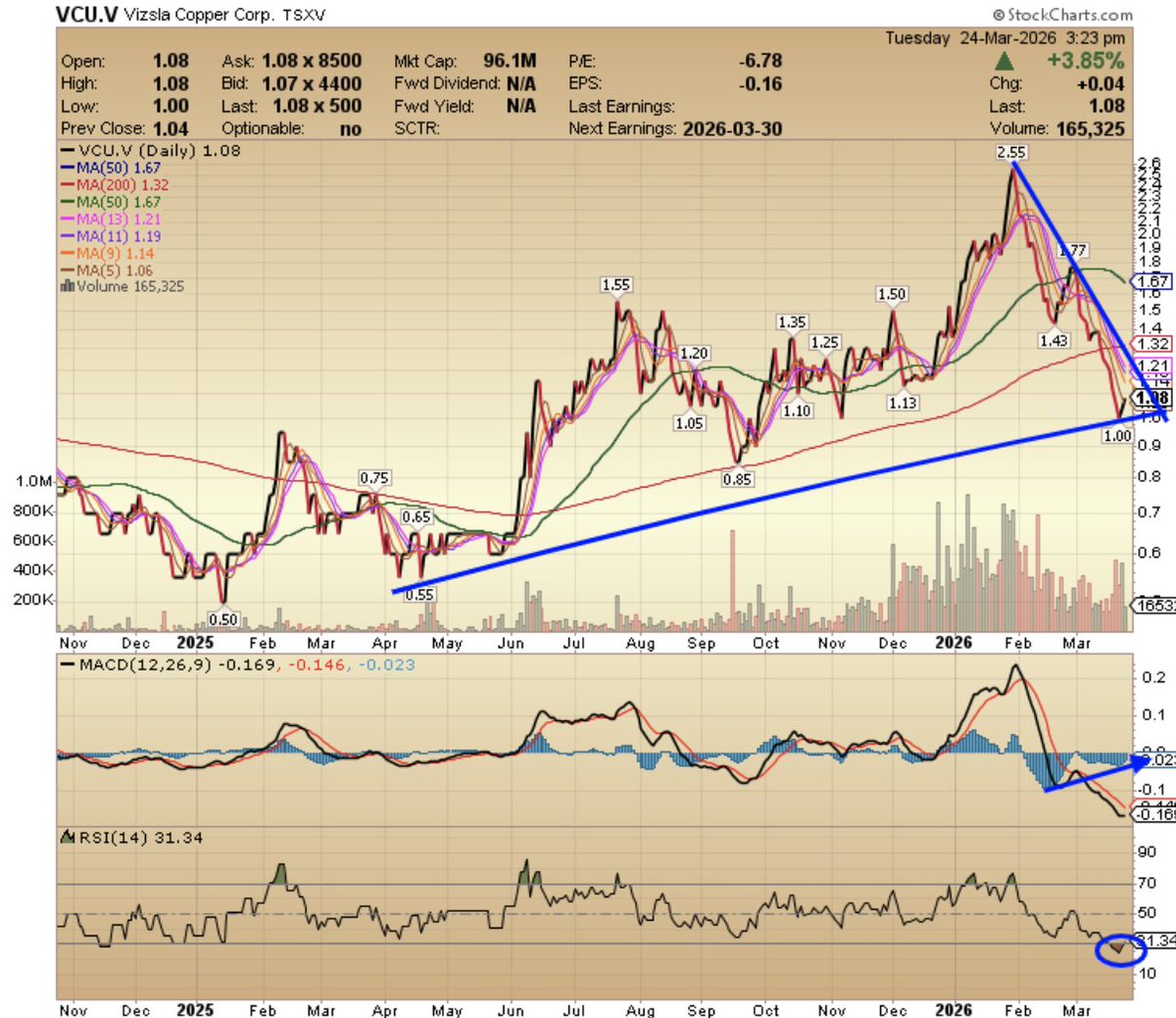The image size is (1176, 1018).
Task: Click the 1.32 flag on price axis
Action: (1151, 344)
